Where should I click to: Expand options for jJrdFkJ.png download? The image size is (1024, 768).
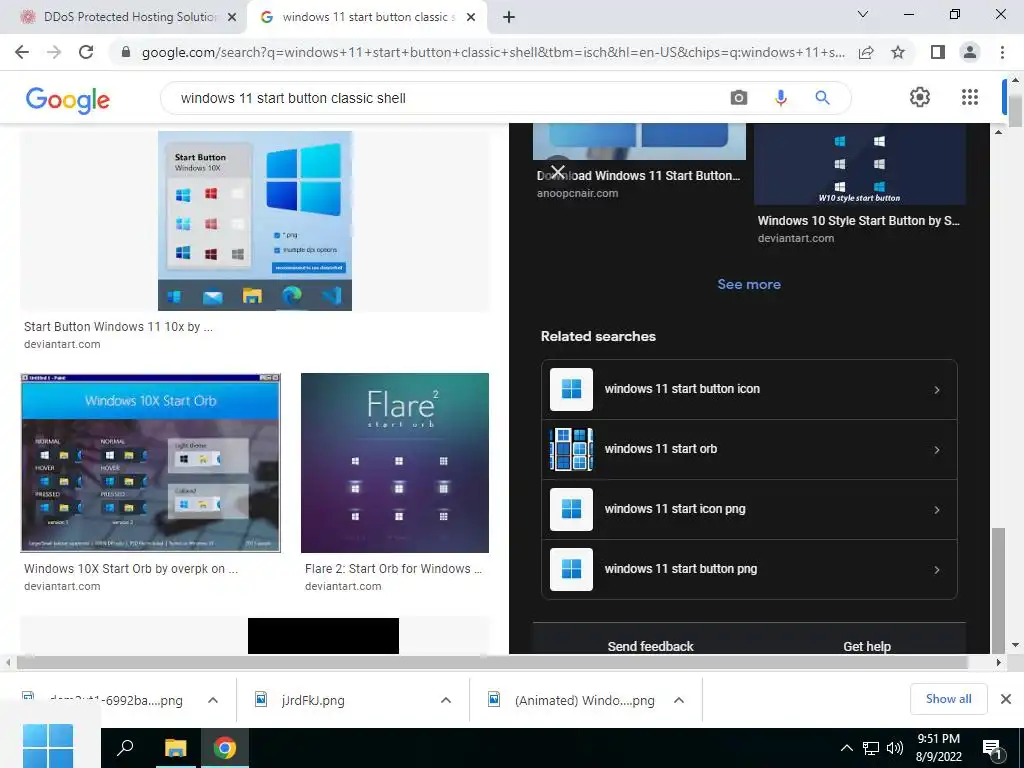pyautogui.click(x=446, y=700)
